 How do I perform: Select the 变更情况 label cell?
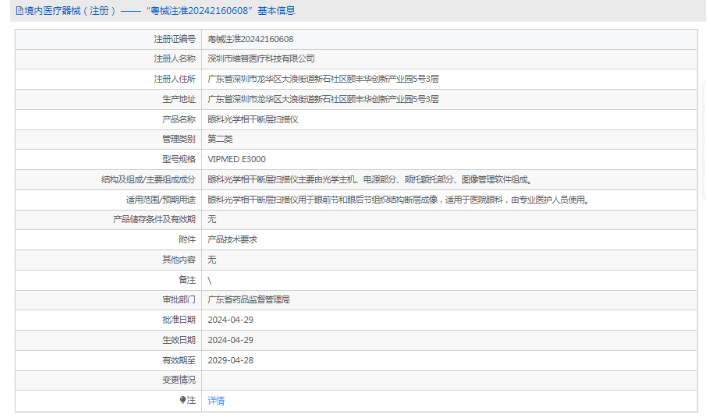(x=108, y=381)
